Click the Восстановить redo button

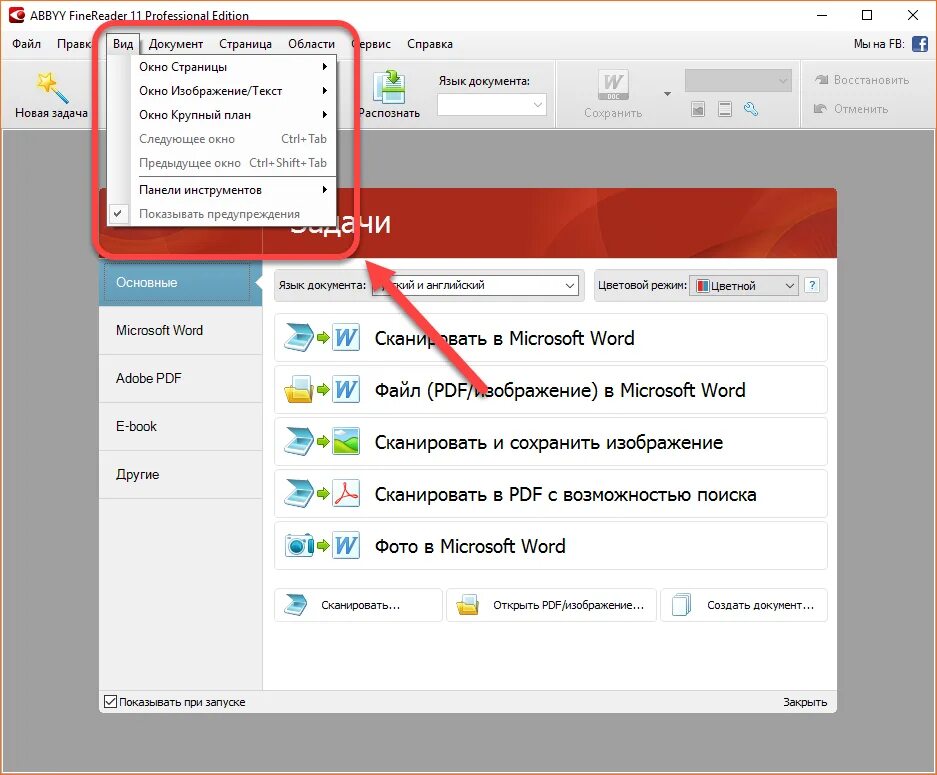862,80
